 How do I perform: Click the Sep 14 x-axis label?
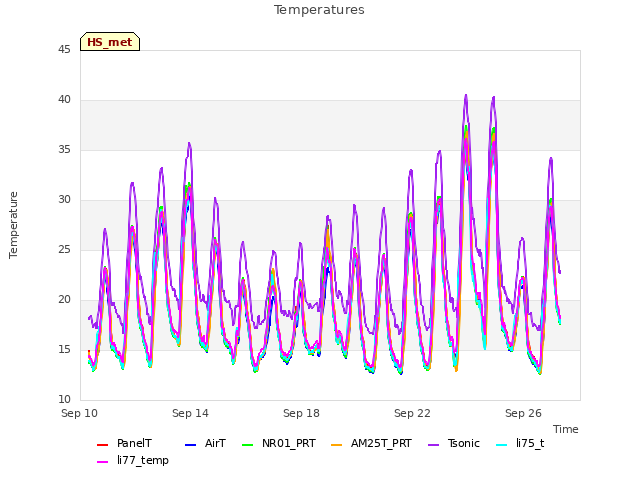[190, 413]
